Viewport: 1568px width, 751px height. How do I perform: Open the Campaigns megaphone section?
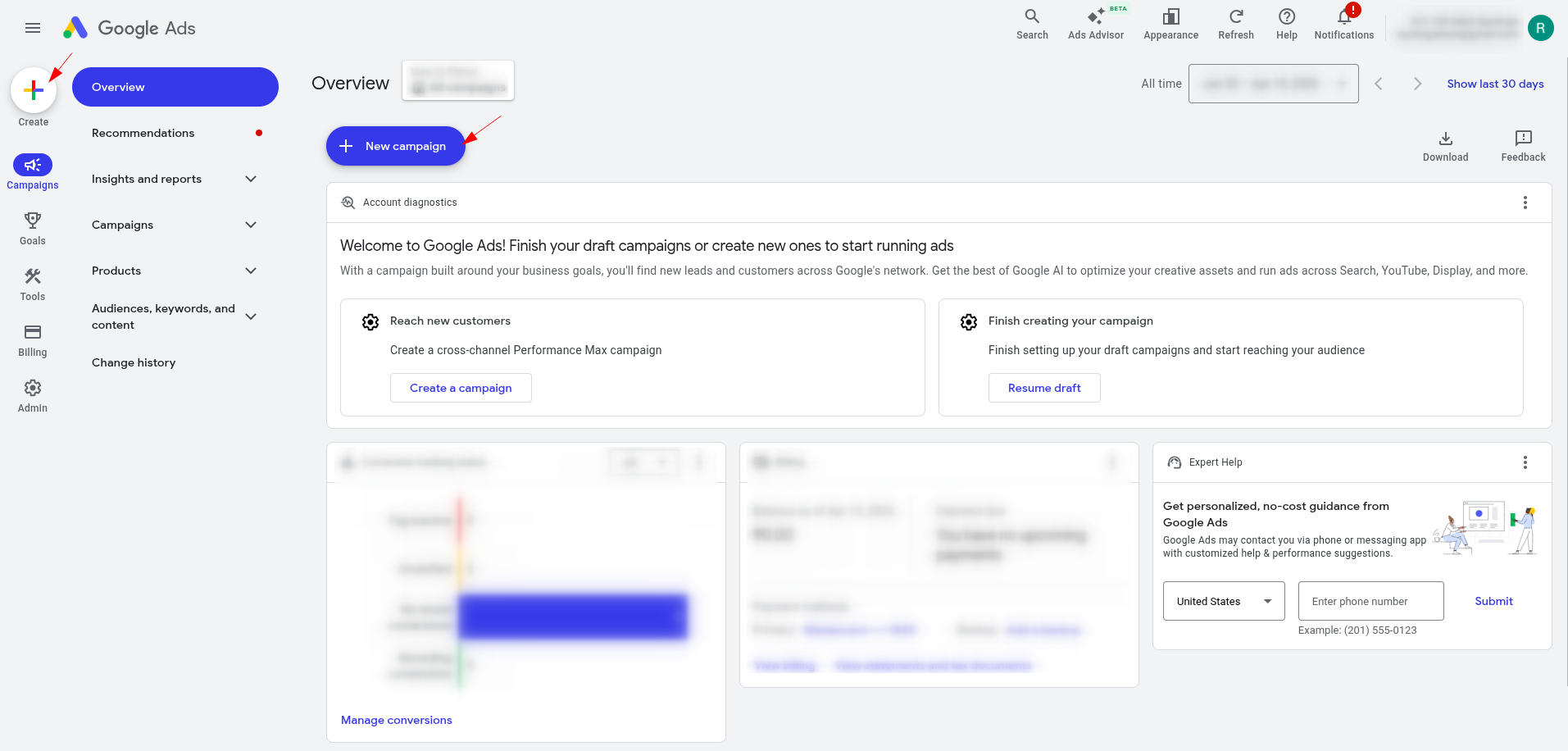point(33,172)
